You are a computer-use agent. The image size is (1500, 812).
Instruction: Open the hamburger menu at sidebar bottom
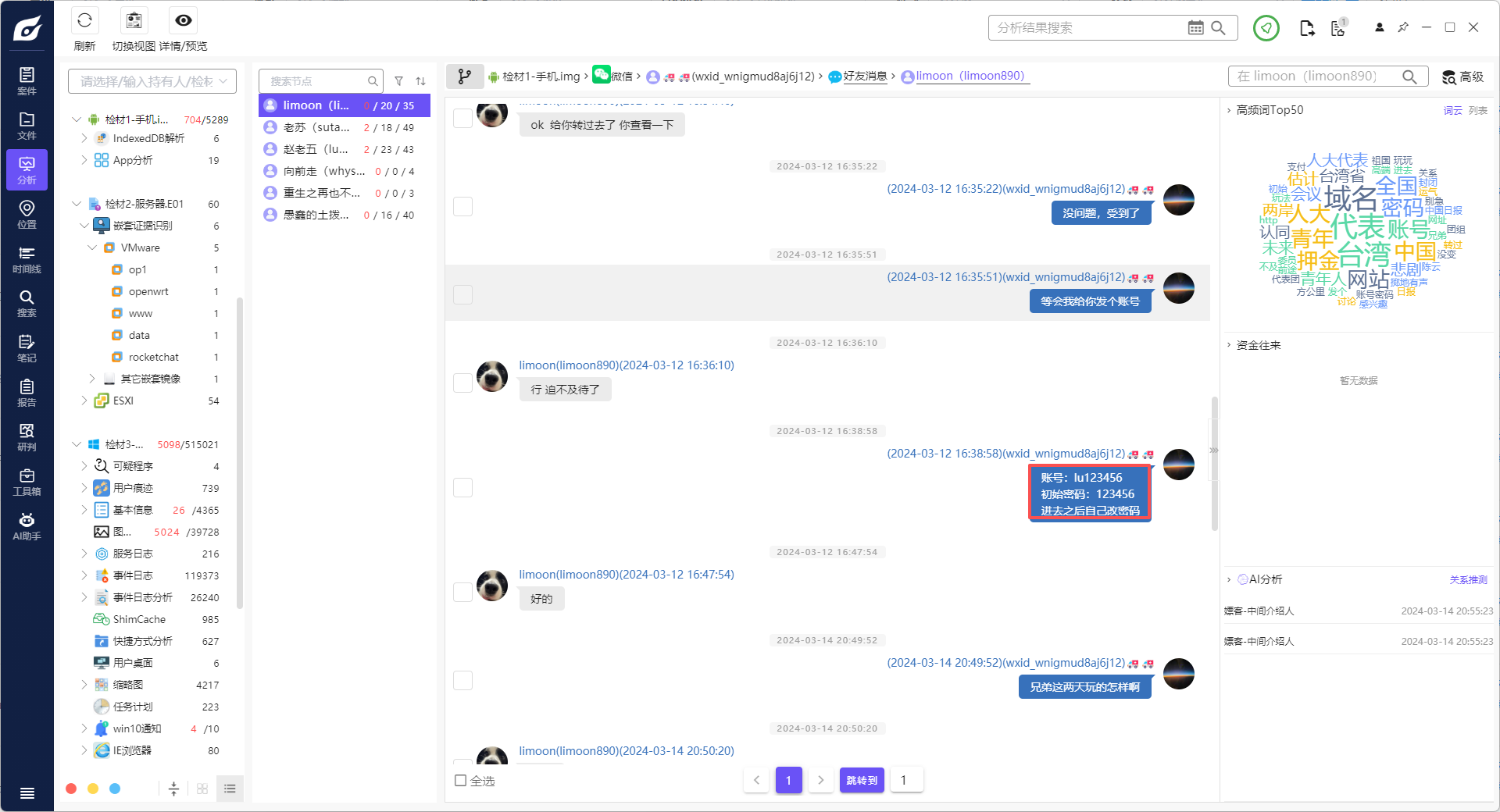pyautogui.click(x=27, y=793)
